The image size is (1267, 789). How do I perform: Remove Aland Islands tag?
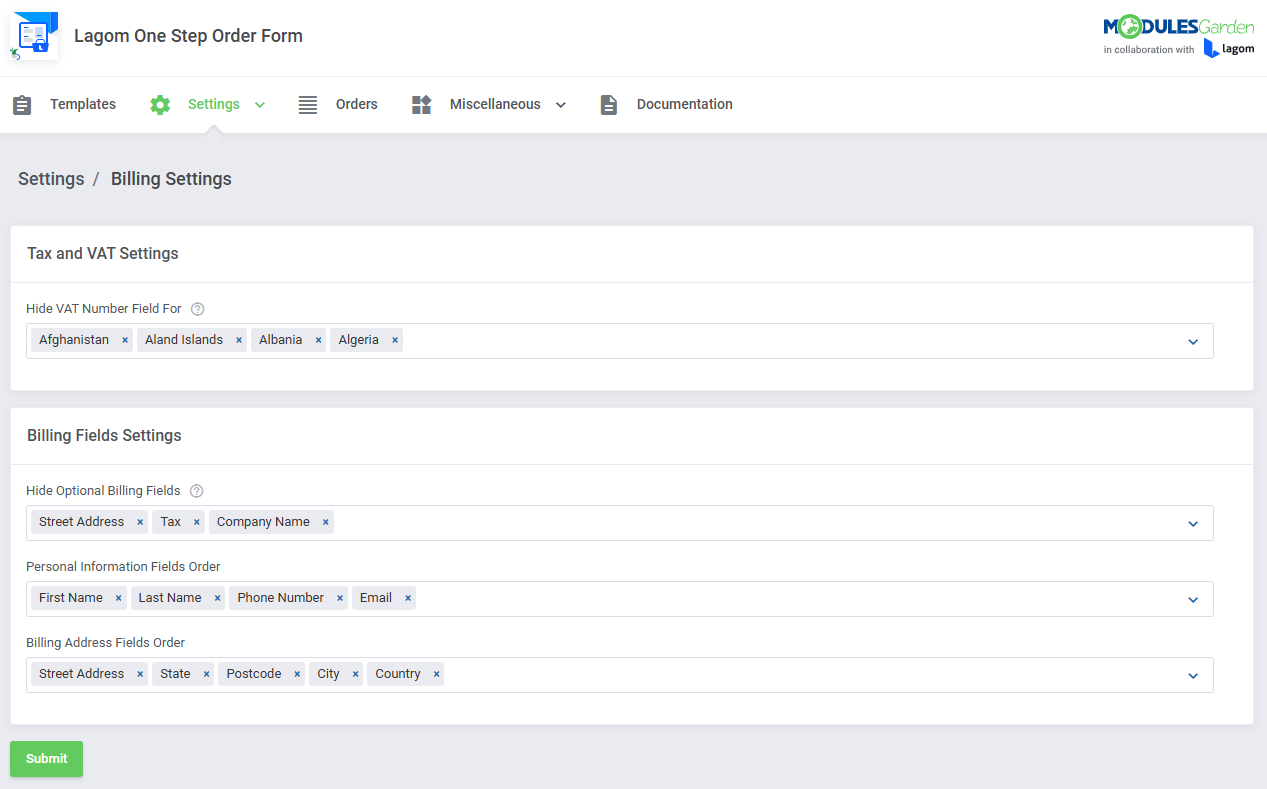(x=239, y=340)
